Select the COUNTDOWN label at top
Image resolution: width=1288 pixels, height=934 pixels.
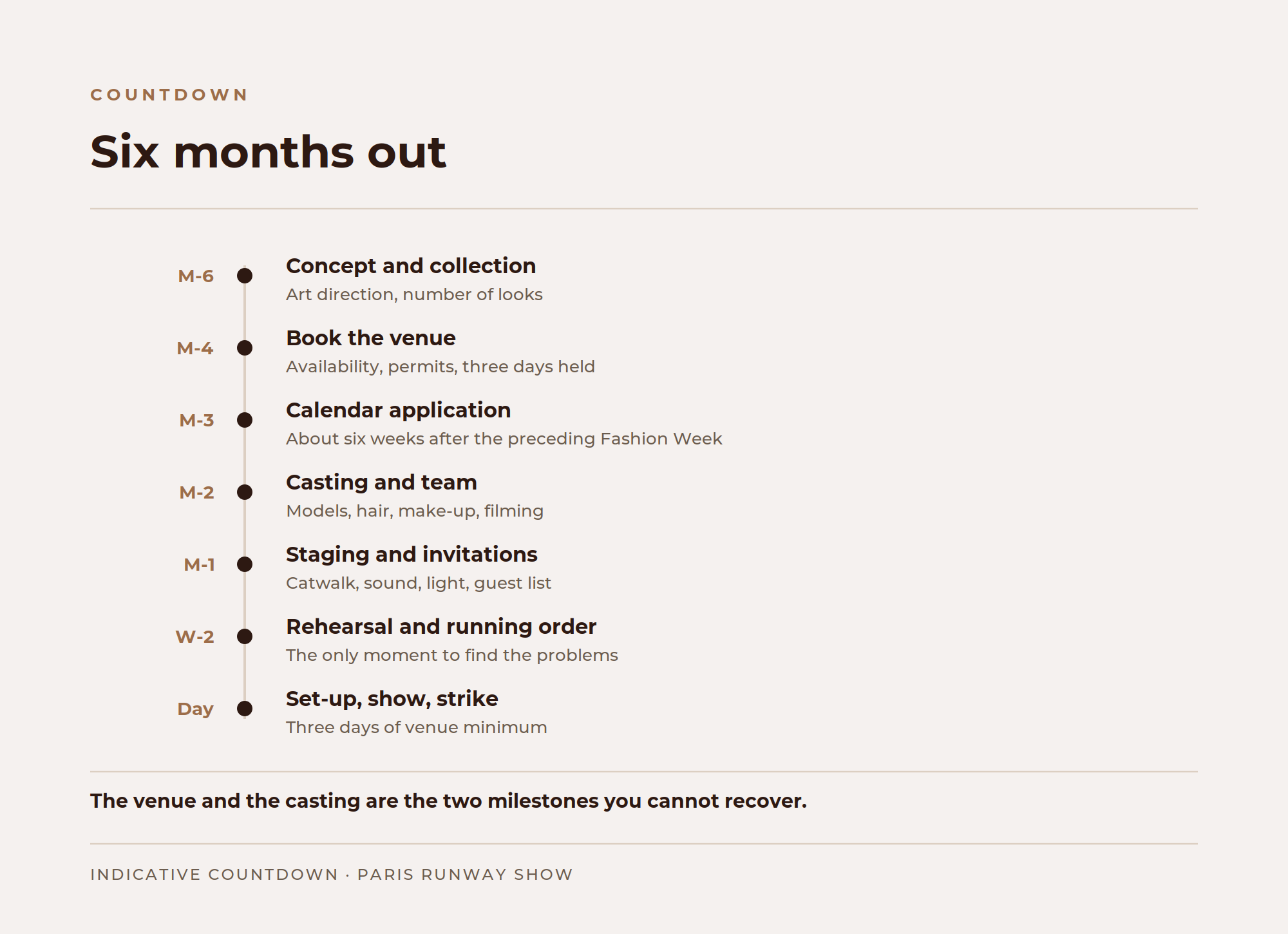pyautogui.click(x=169, y=95)
